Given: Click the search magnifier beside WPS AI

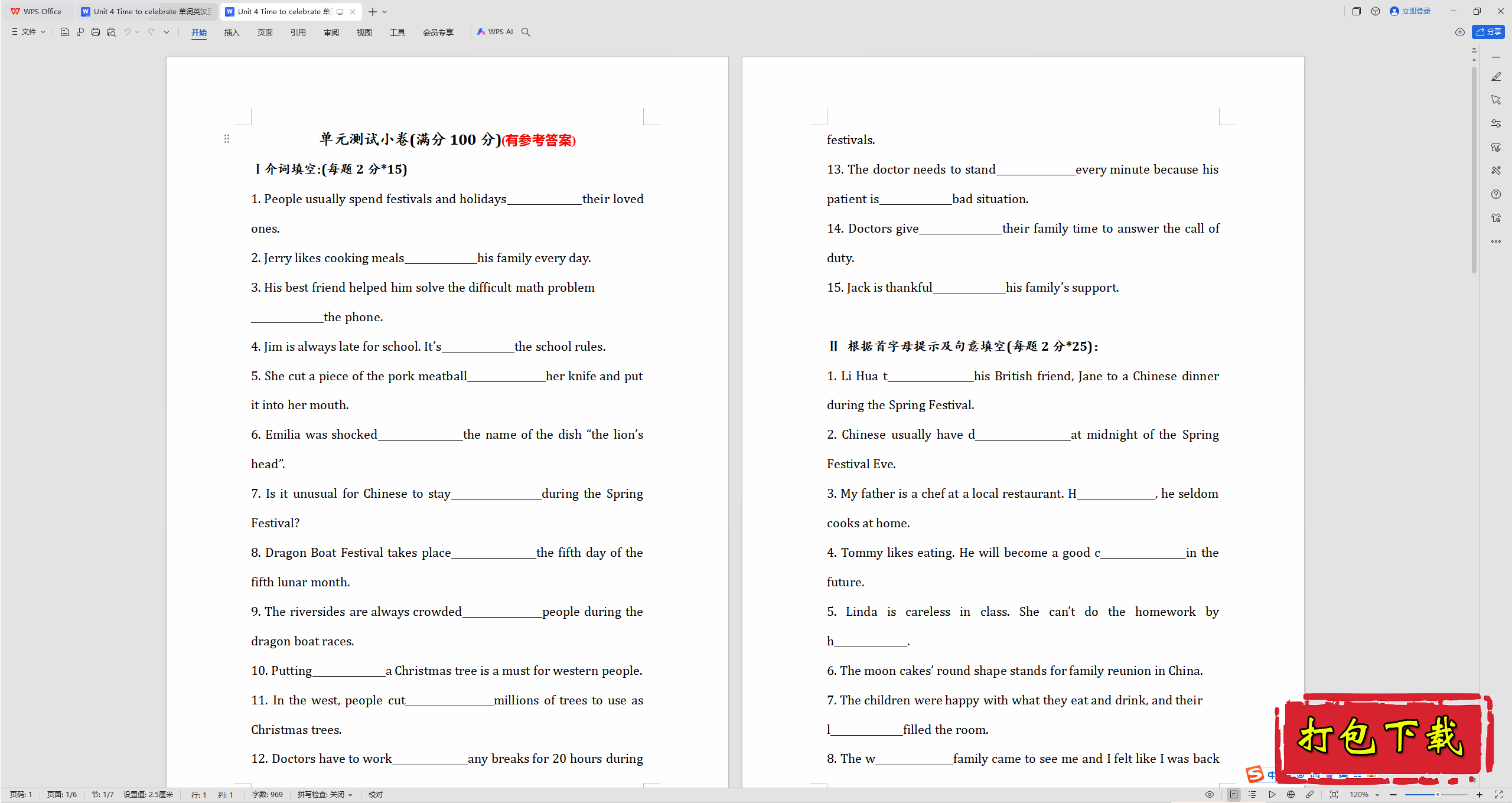Looking at the screenshot, I should point(526,32).
